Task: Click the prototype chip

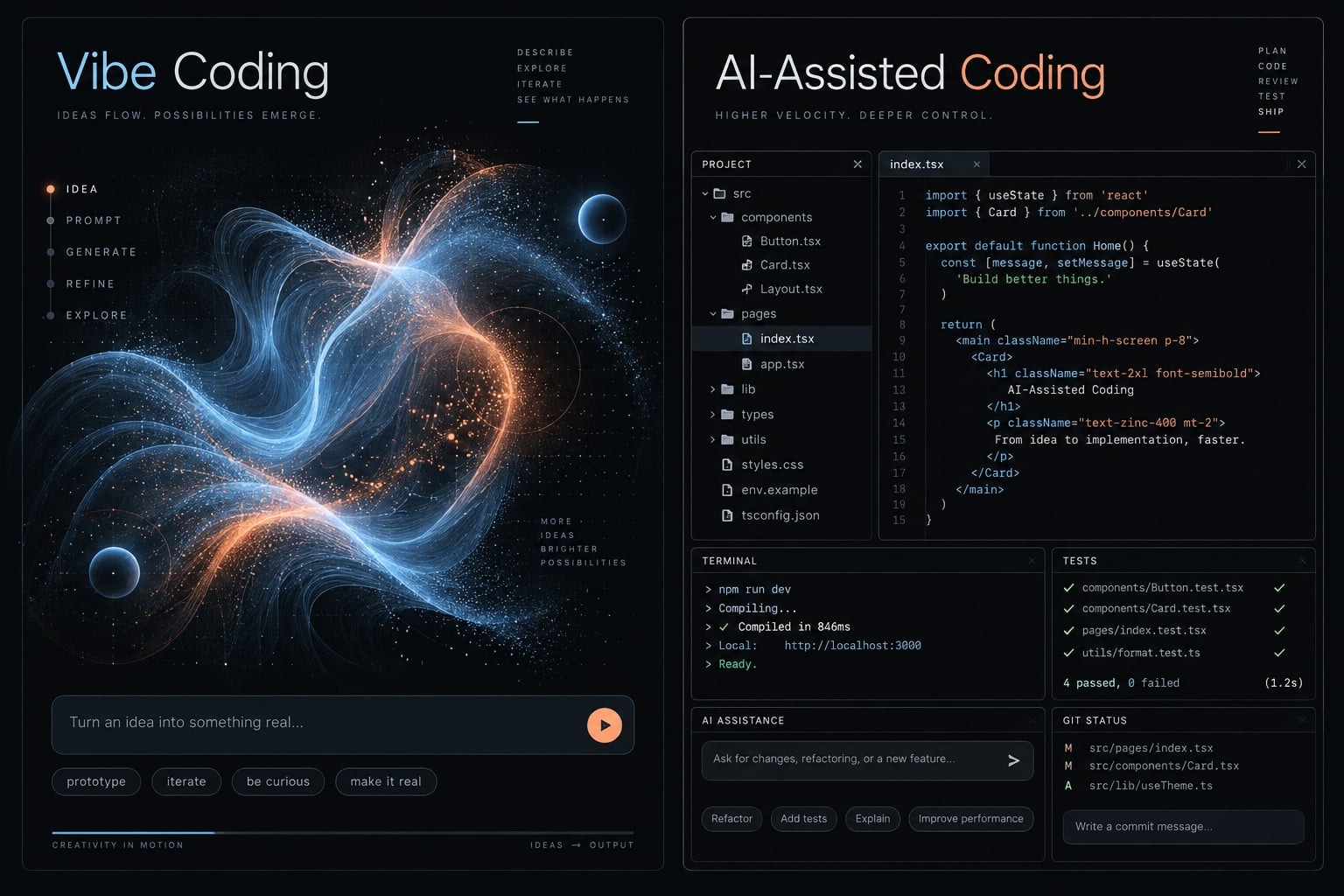Action: coord(96,781)
